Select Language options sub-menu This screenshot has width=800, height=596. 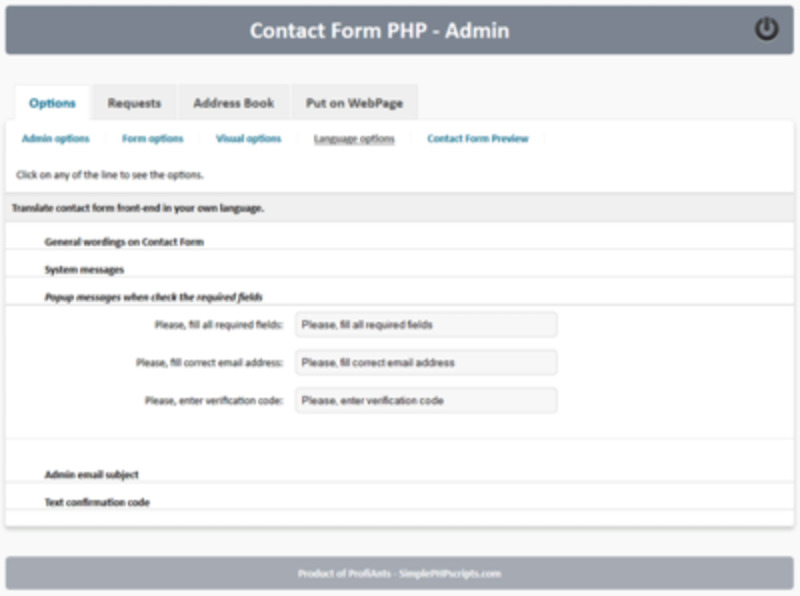354,139
